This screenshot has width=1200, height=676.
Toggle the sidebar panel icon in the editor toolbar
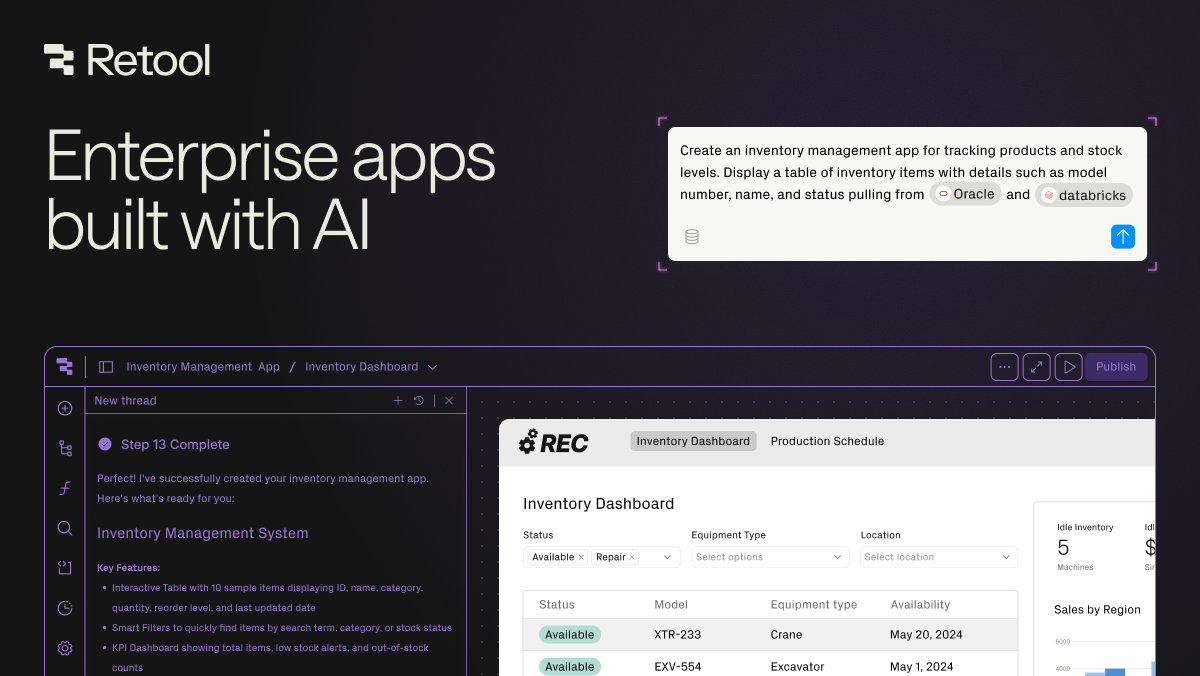click(x=106, y=367)
